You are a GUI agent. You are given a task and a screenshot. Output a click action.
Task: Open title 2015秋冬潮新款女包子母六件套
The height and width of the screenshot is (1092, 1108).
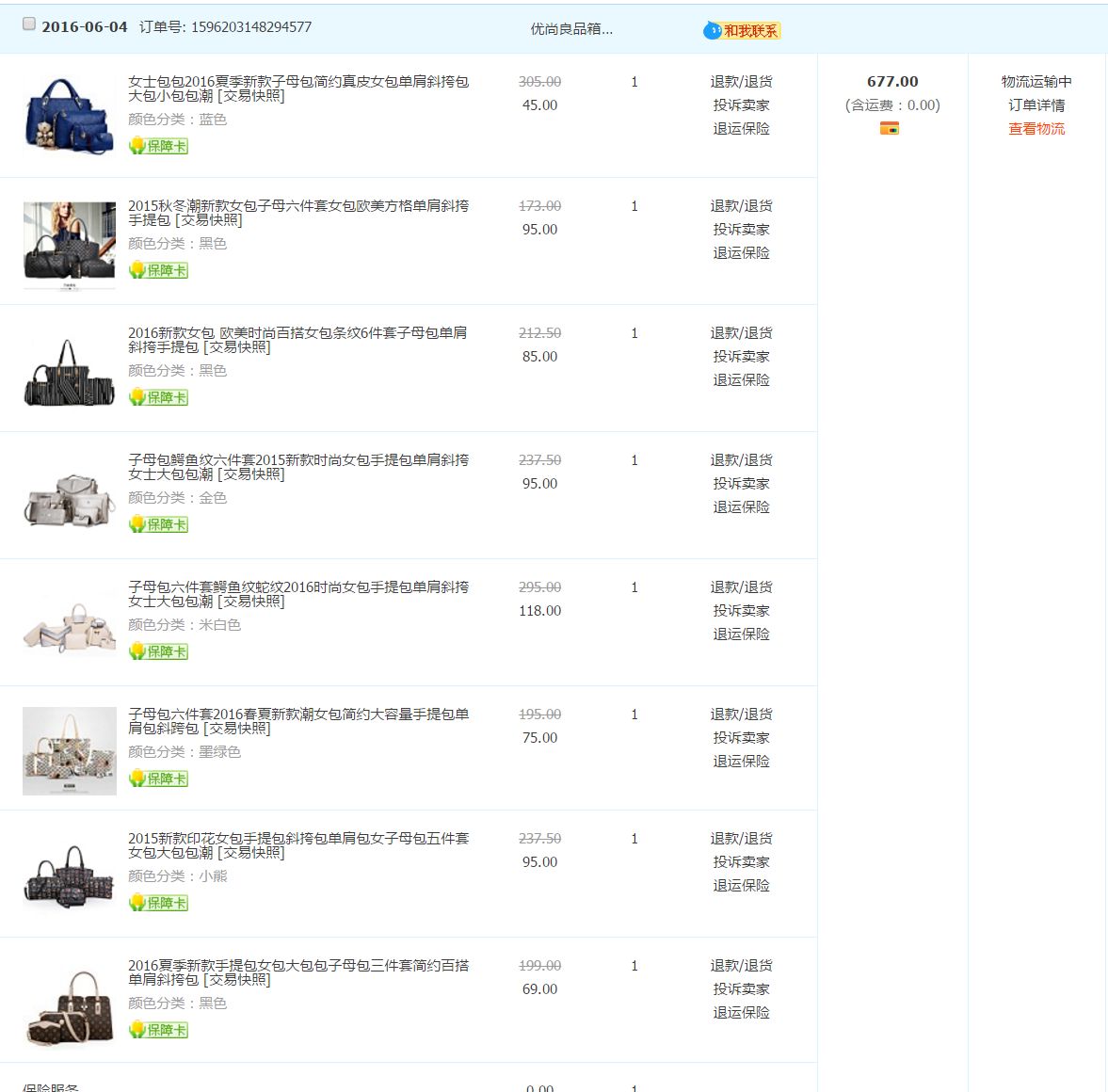coord(298,213)
